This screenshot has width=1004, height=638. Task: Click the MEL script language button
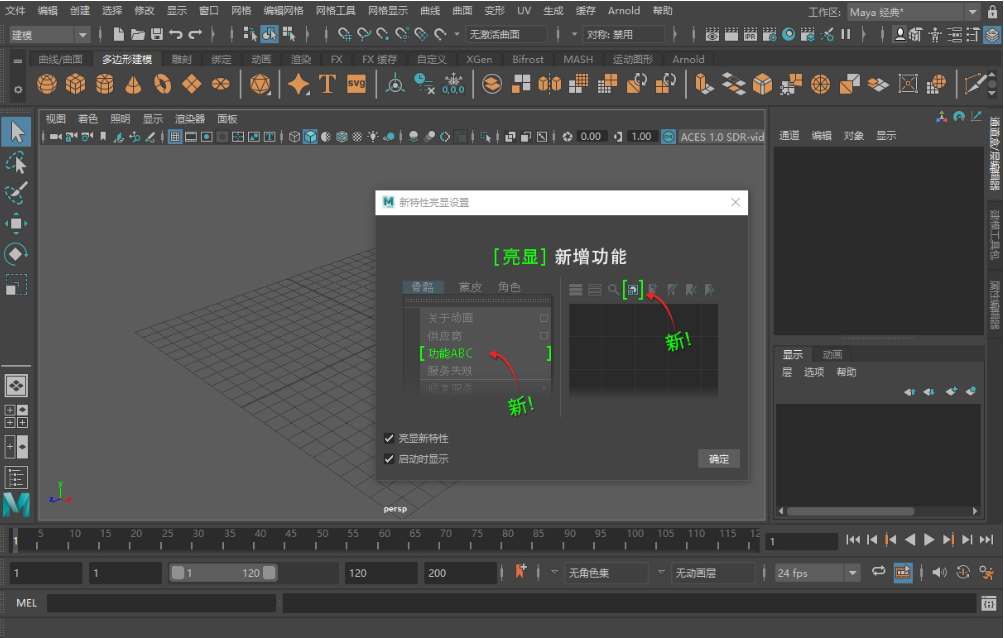click(x=26, y=603)
